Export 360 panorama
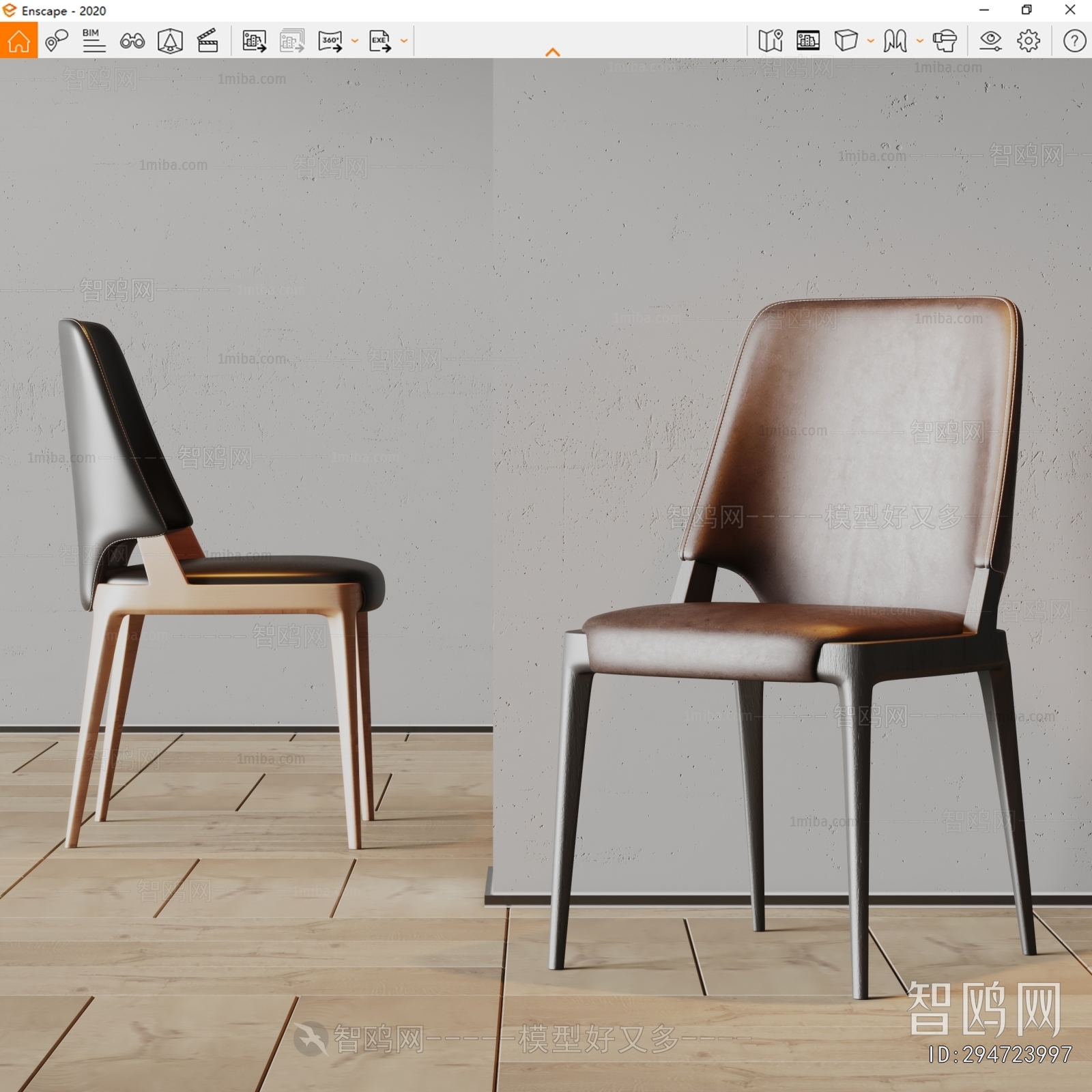Viewport: 1092px width, 1092px height. click(330, 41)
